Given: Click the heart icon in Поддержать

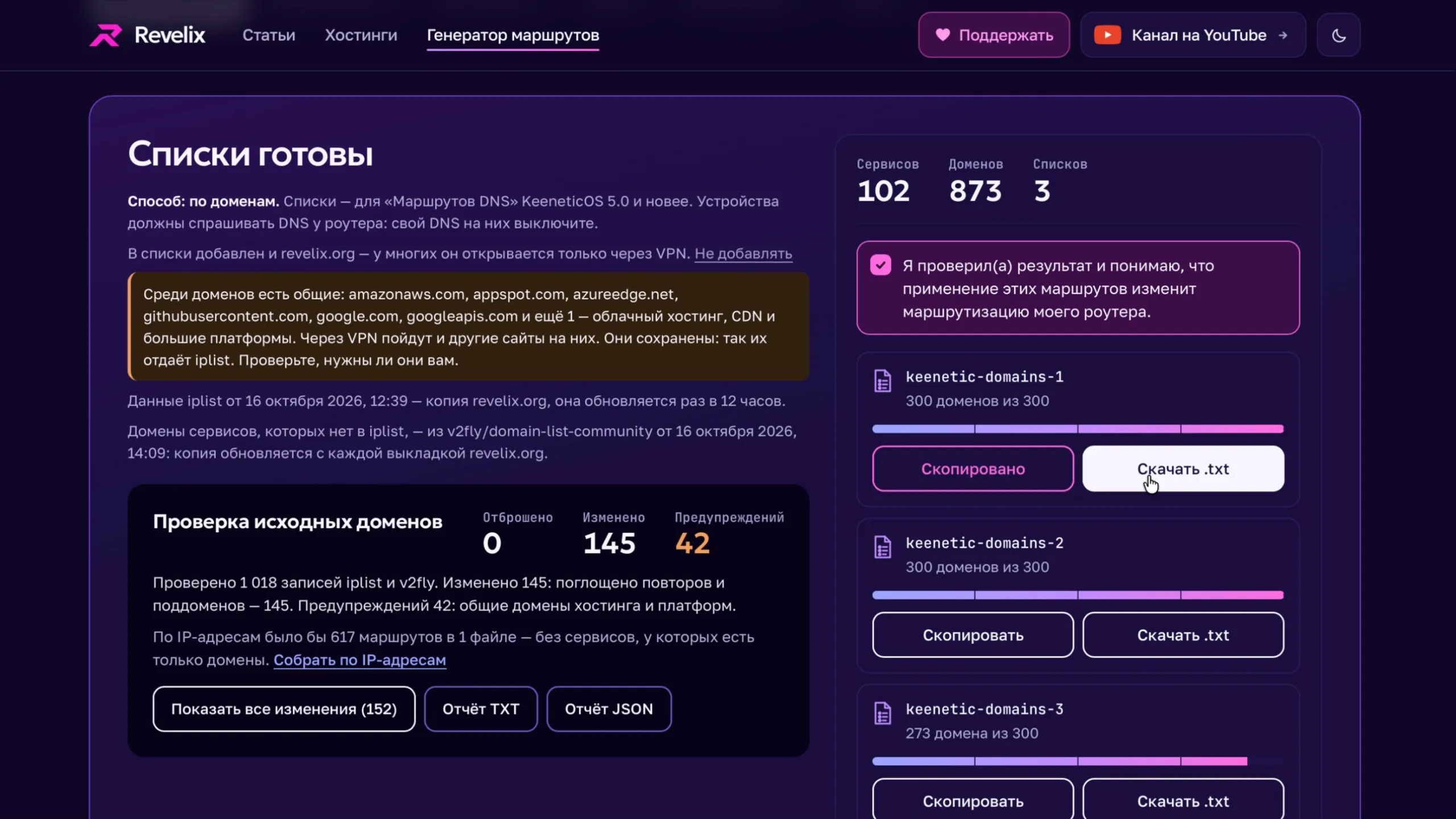Looking at the screenshot, I should [x=942, y=35].
